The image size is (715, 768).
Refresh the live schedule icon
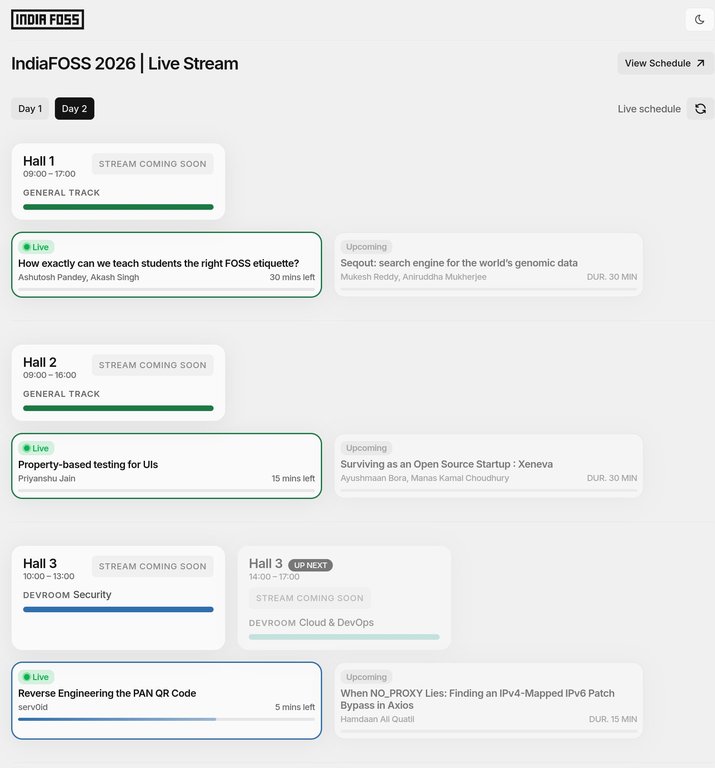(700, 109)
